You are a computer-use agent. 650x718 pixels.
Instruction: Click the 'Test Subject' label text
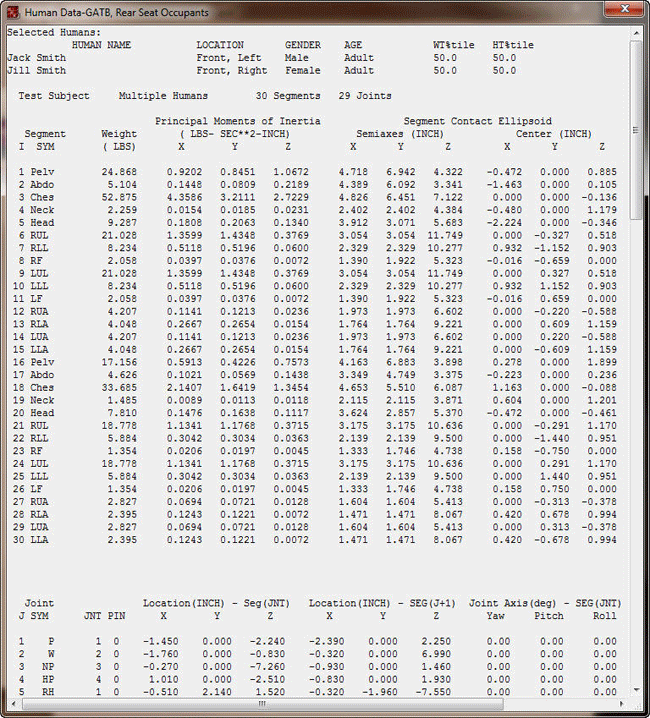(54, 96)
